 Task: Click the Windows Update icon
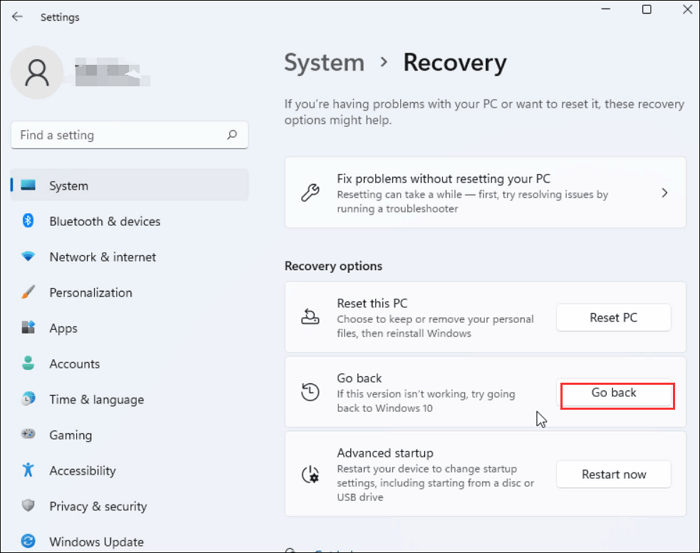coord(29,542)
